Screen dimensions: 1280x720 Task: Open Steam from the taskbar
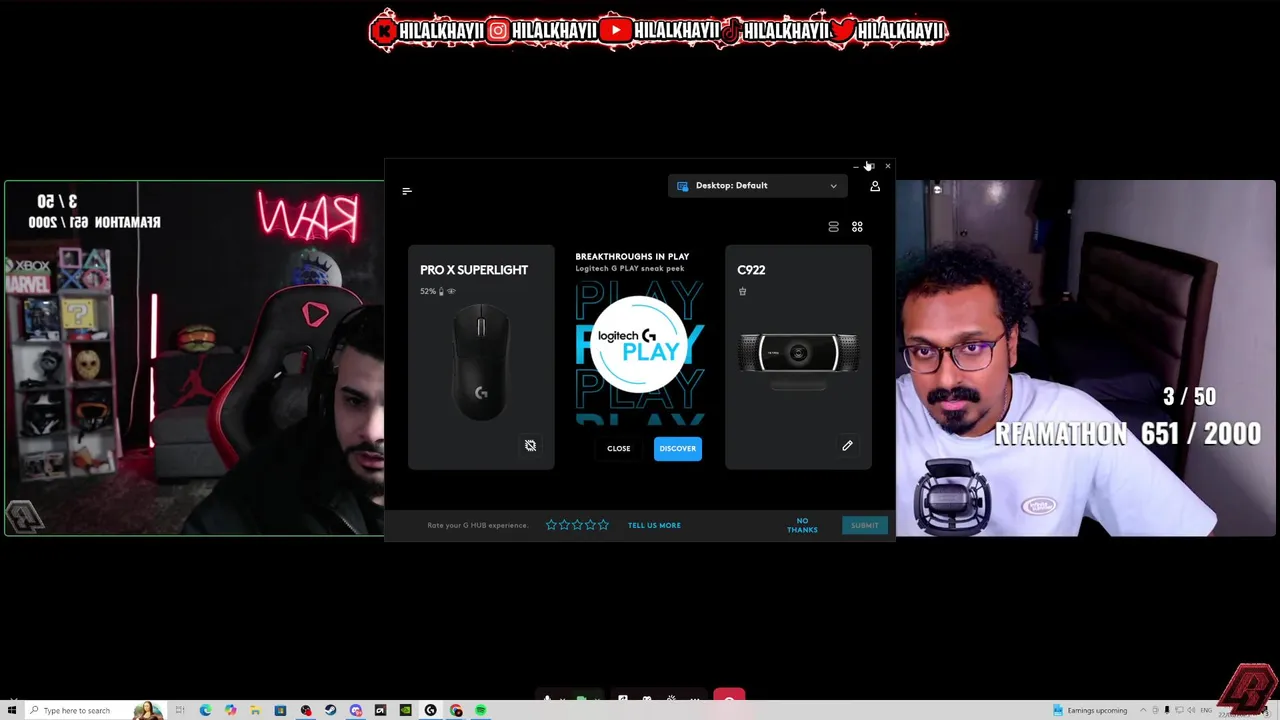pyautogui.click(x=330, y=710)
